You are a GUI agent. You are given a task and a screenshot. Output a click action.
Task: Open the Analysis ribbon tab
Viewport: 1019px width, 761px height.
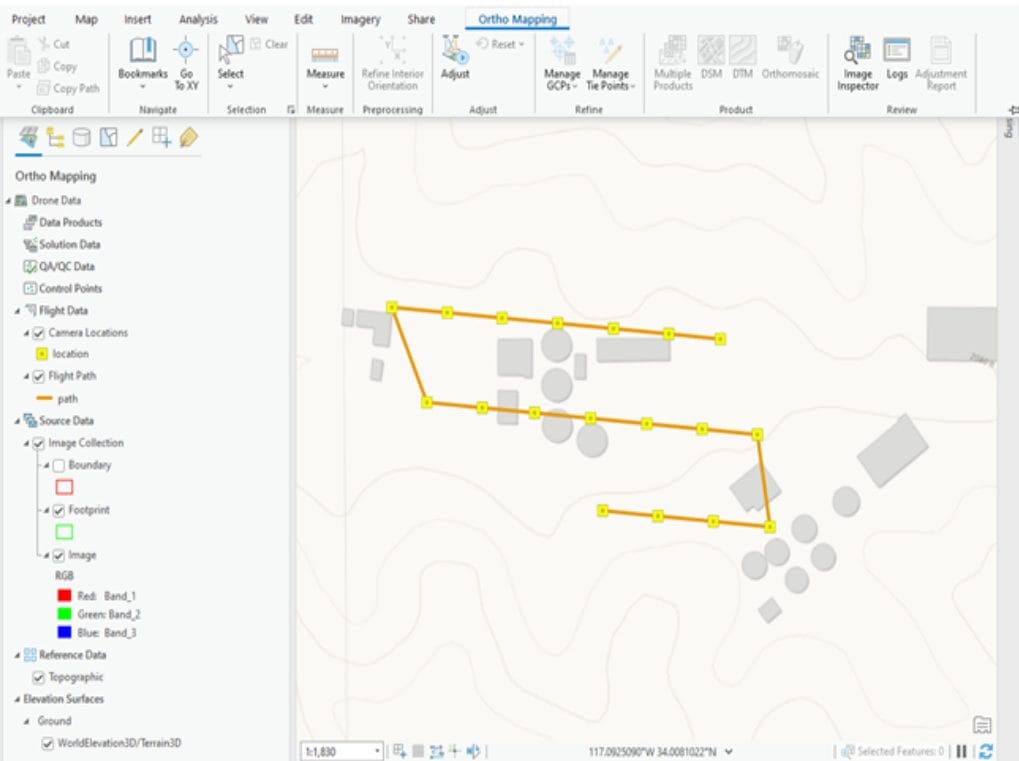pyautogui.click(x=197, y=19)
